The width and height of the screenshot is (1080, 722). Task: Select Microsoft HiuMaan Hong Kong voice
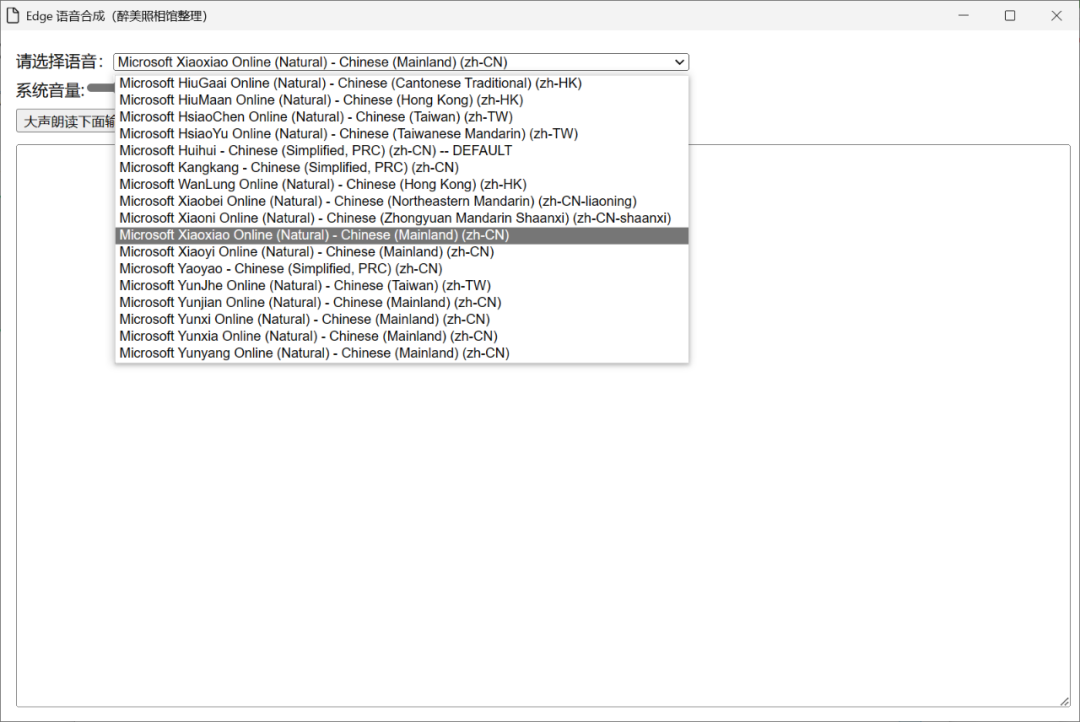[402, 100]
